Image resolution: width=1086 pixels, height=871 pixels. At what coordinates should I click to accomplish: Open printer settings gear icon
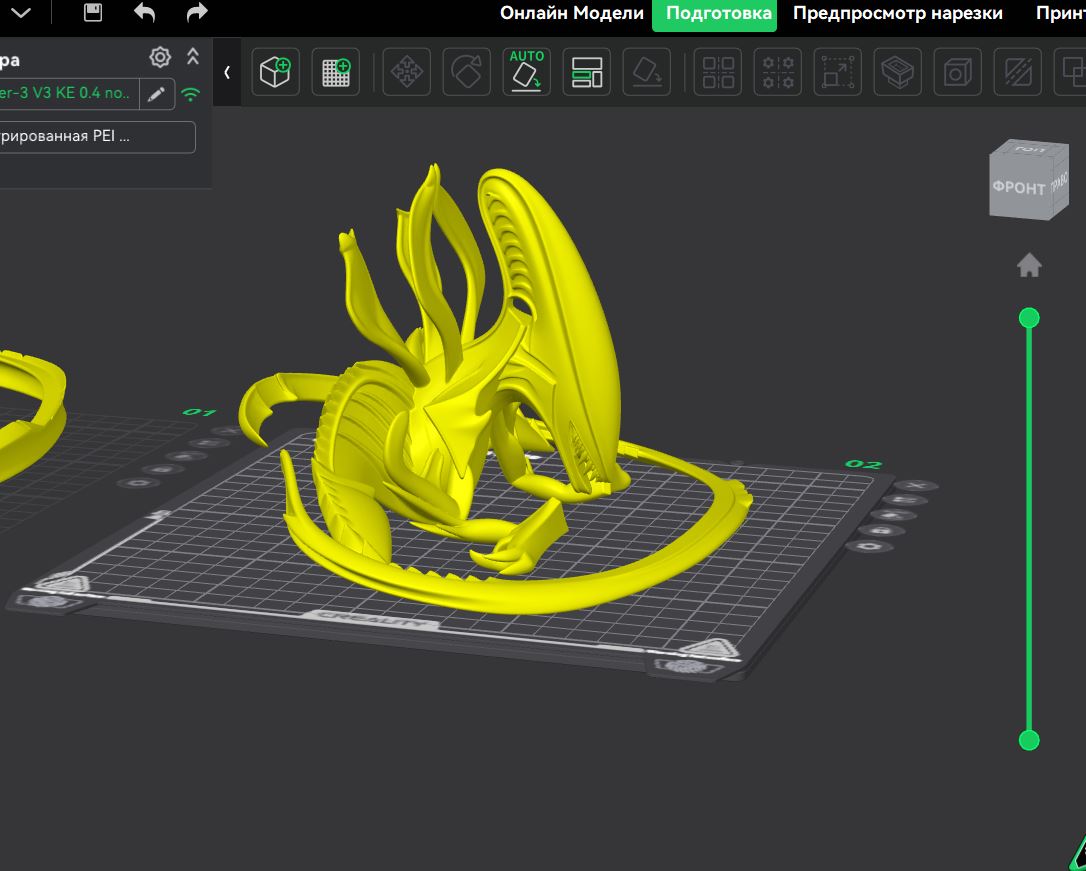click(160, 57)
